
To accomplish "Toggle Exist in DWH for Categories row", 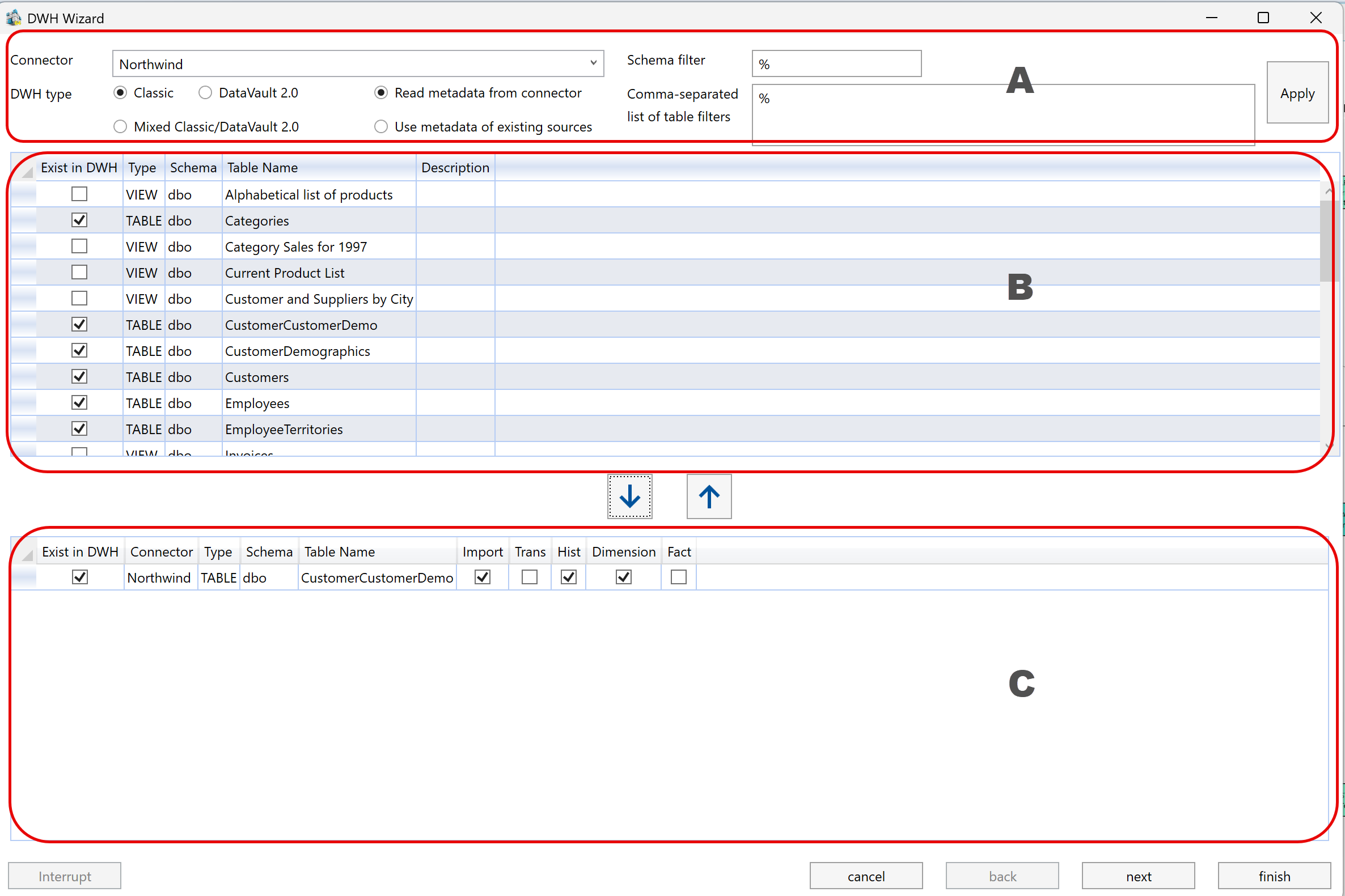I will tap(79, 220).
